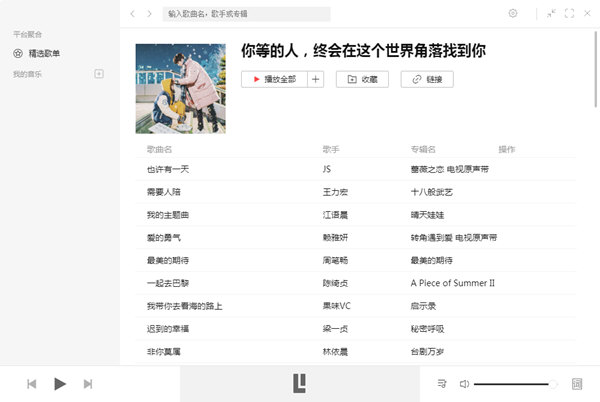Open artist 梁一贞
The width and height of the screenshot is (600, 402).
pos(335,329)
